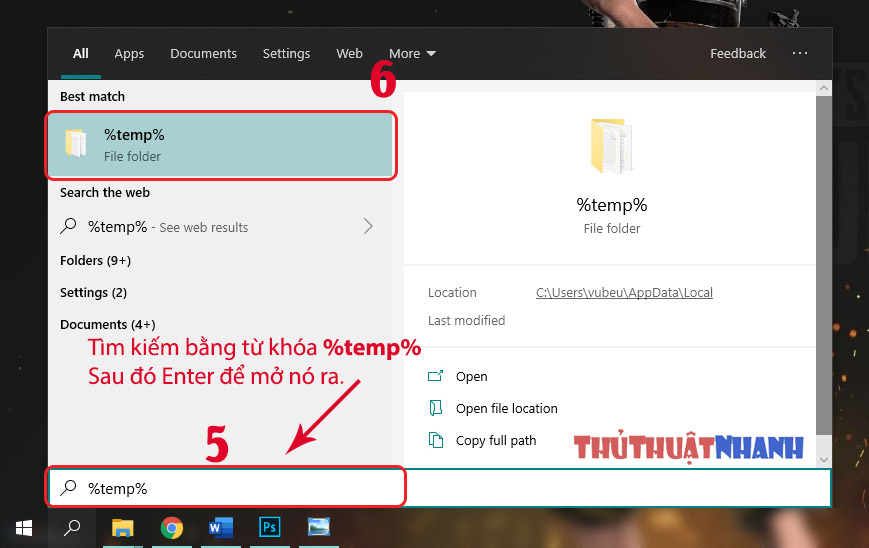Click the Open action icon

436,376
